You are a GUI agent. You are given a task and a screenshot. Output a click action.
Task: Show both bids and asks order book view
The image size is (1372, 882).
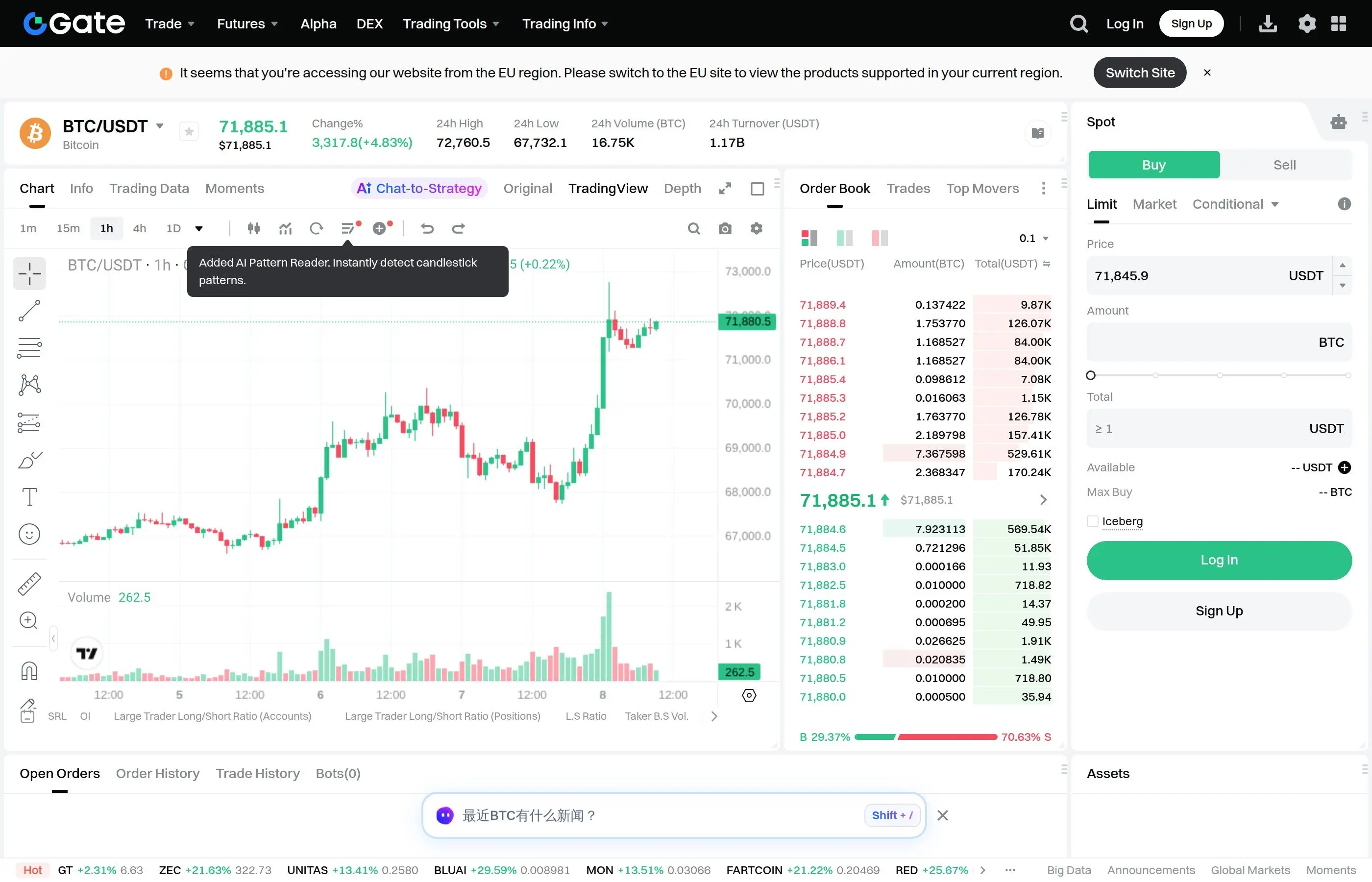pos(809,238)
